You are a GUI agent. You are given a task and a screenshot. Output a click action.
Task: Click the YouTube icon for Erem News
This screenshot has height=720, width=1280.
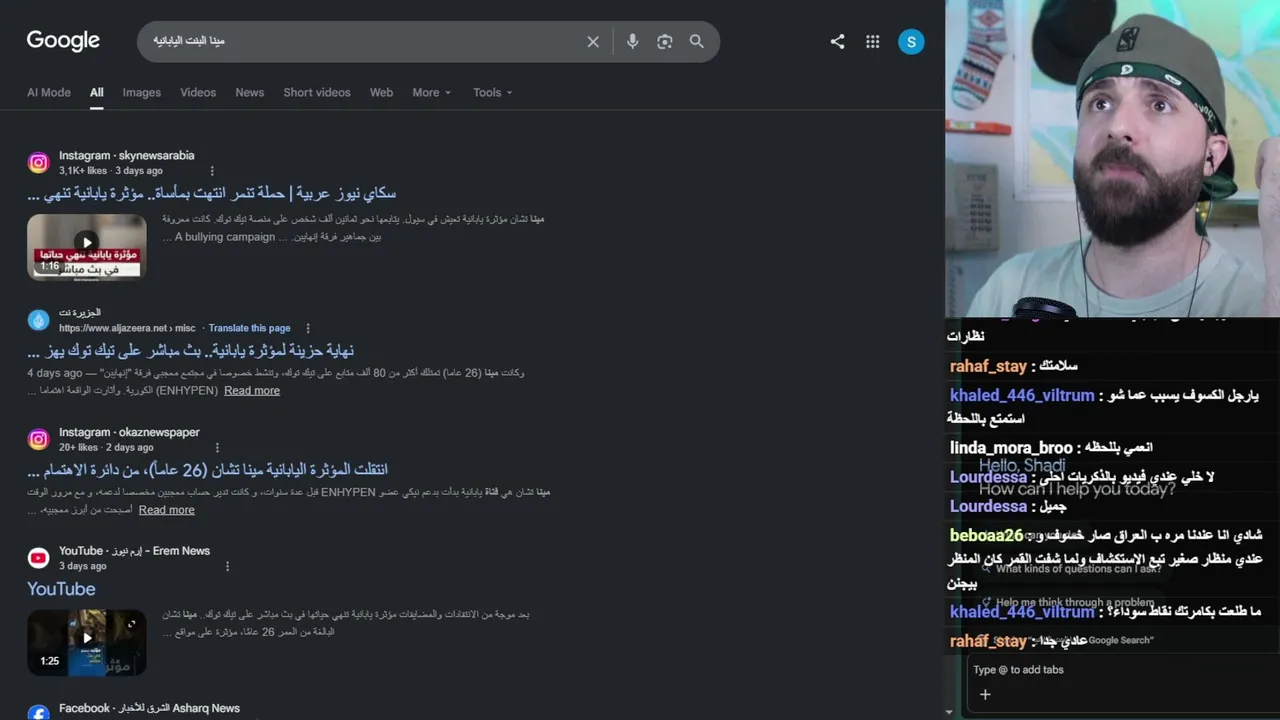(x=38, y=558)
